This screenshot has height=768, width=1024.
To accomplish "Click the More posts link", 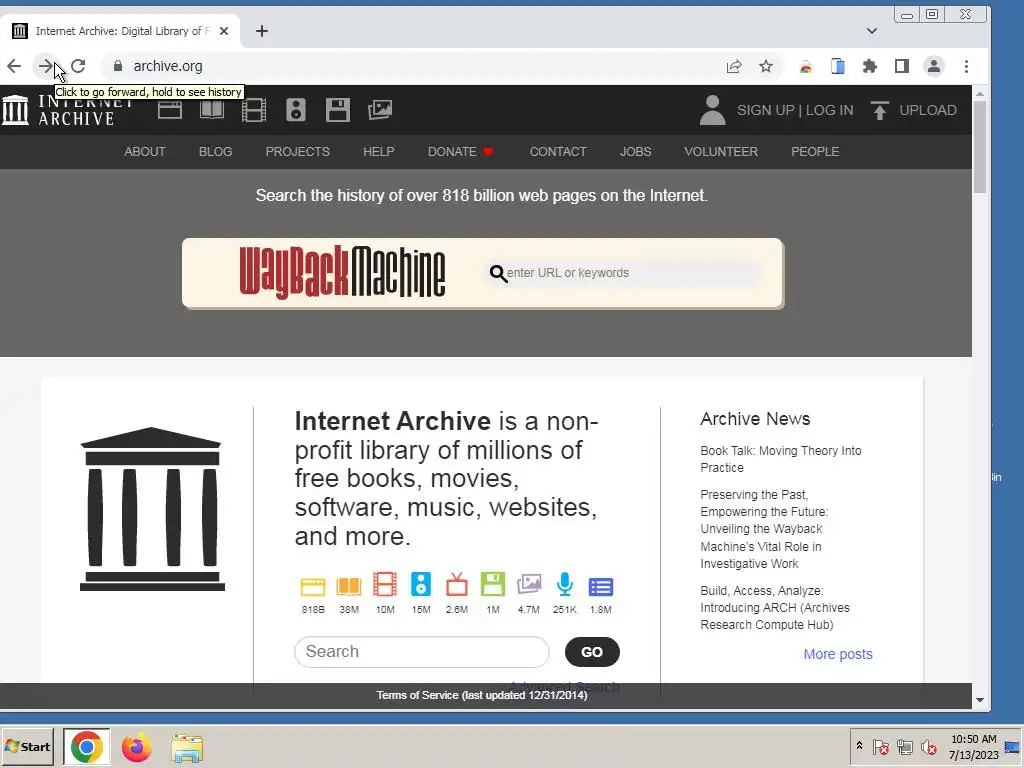I will click(838, 654).
